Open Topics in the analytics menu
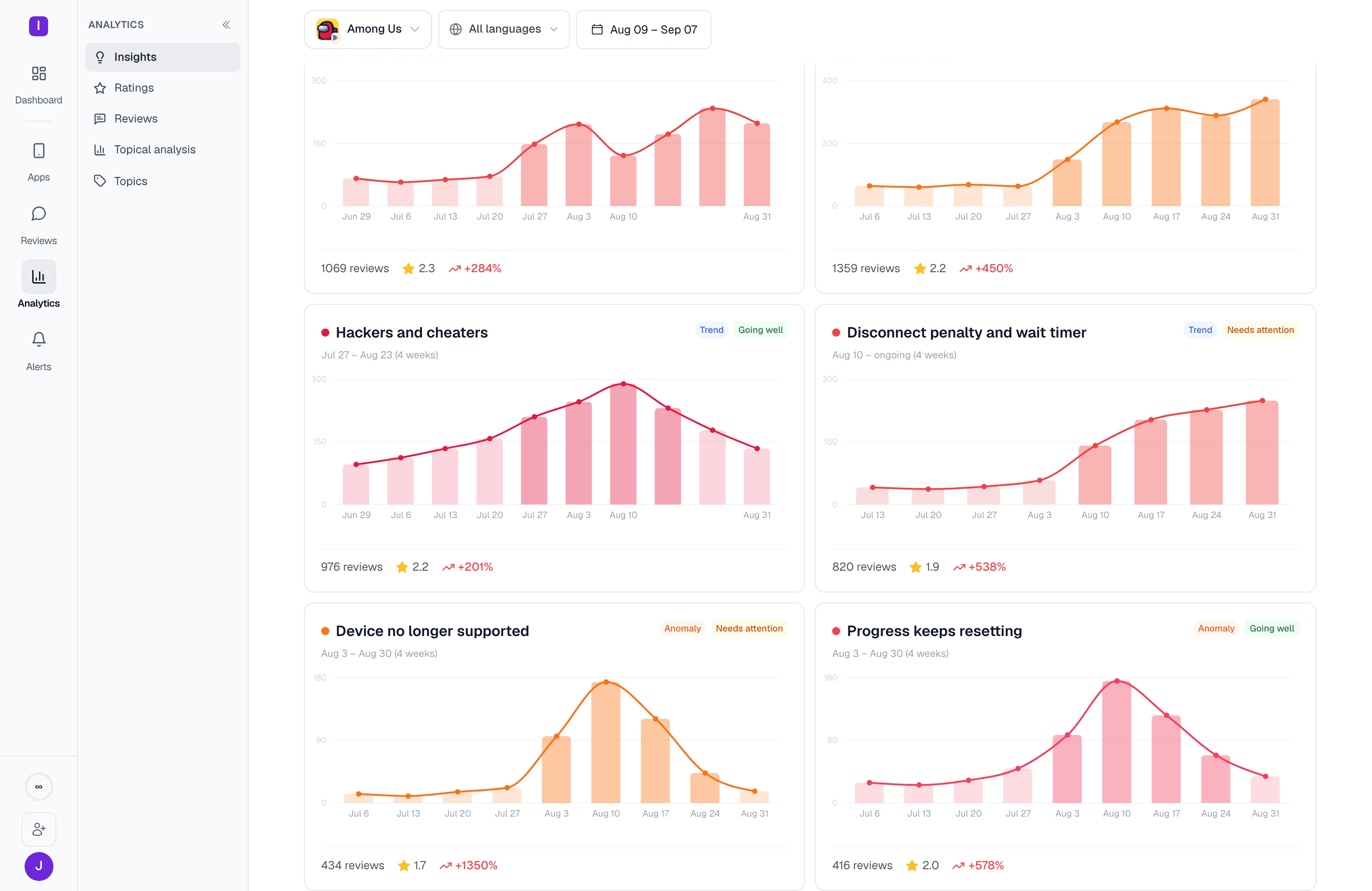The image size is (1372, 891). tap(162, 181)
